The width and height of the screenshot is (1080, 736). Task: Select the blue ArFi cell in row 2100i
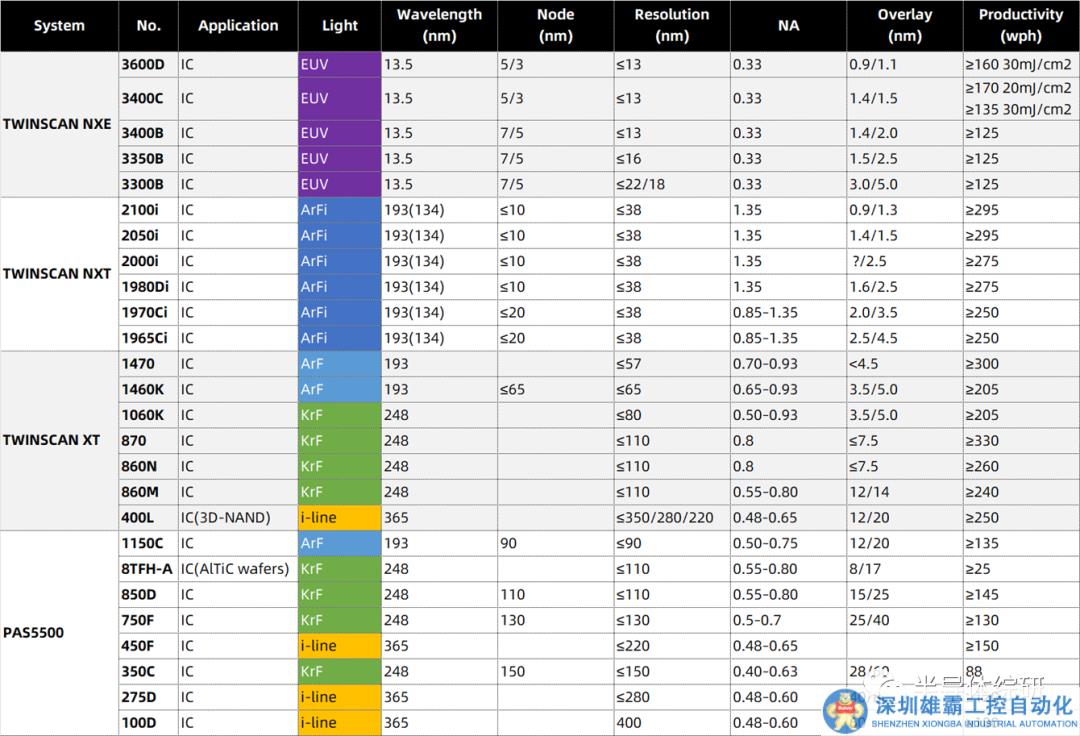click(x=340, y=210)
